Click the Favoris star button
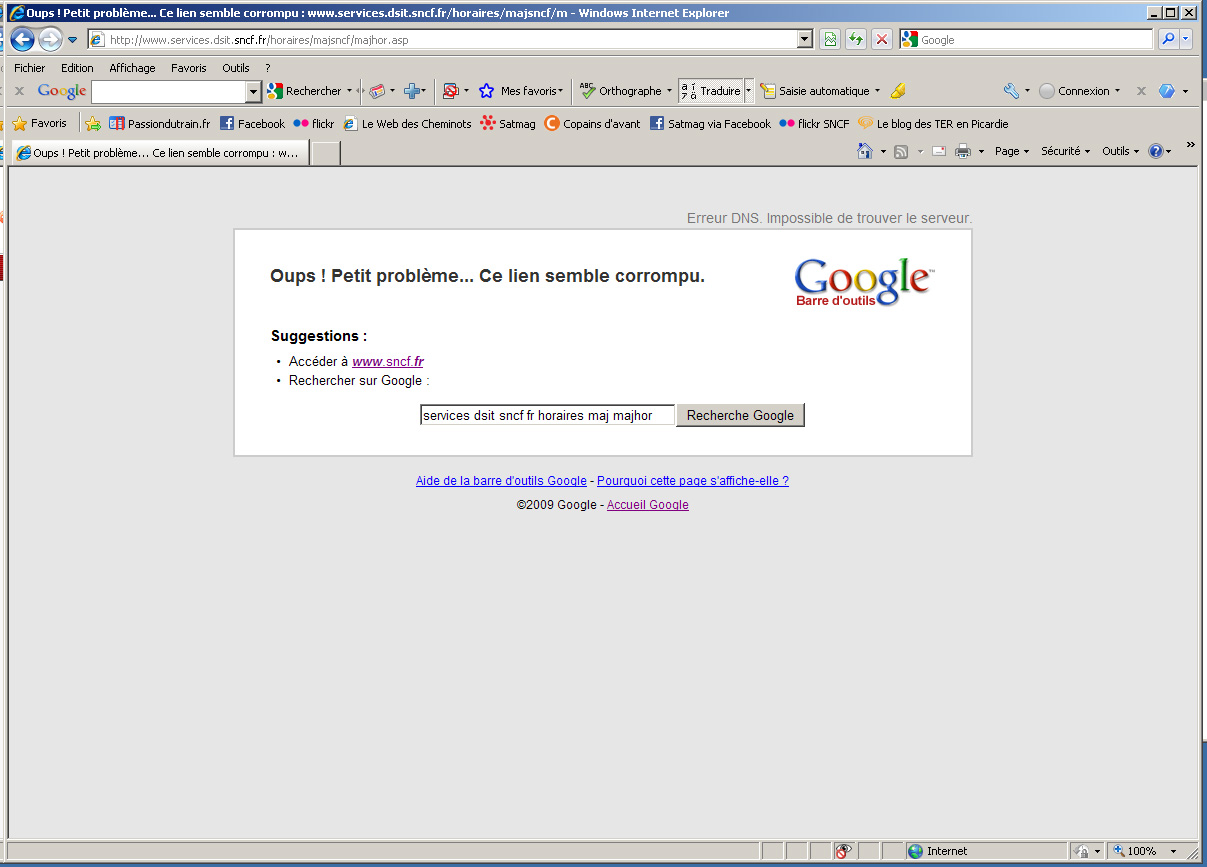The image size is (1207, 867). 40,124
